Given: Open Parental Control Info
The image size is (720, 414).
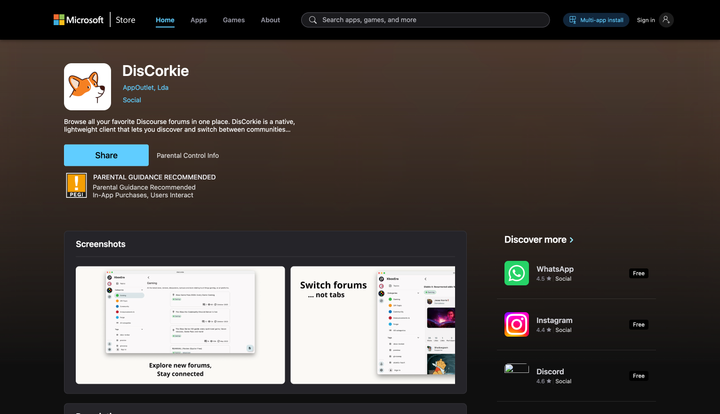Looking at the screenshot, I should (x=187, y=156).
